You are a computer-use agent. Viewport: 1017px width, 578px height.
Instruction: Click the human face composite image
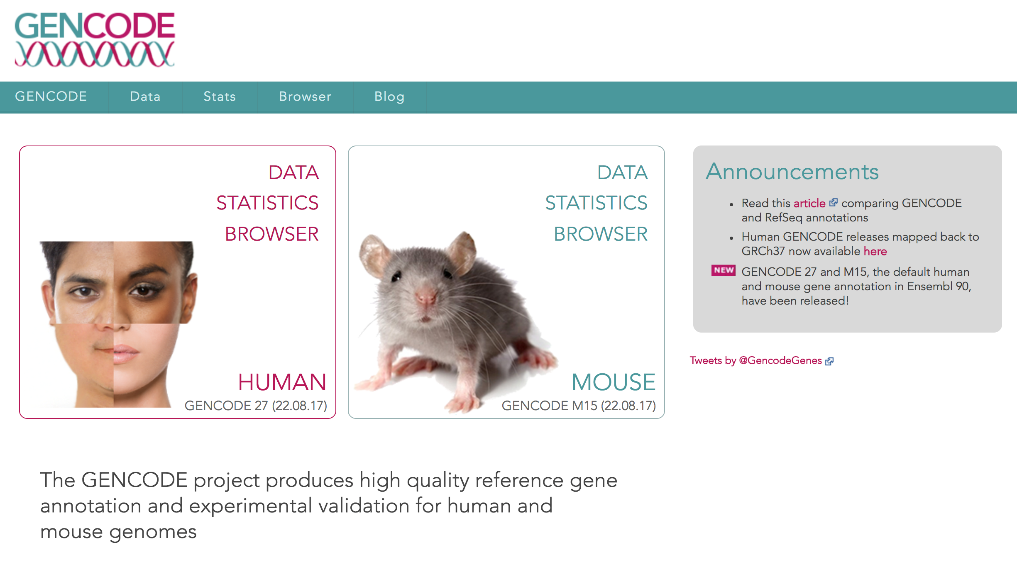click(118, 320)
